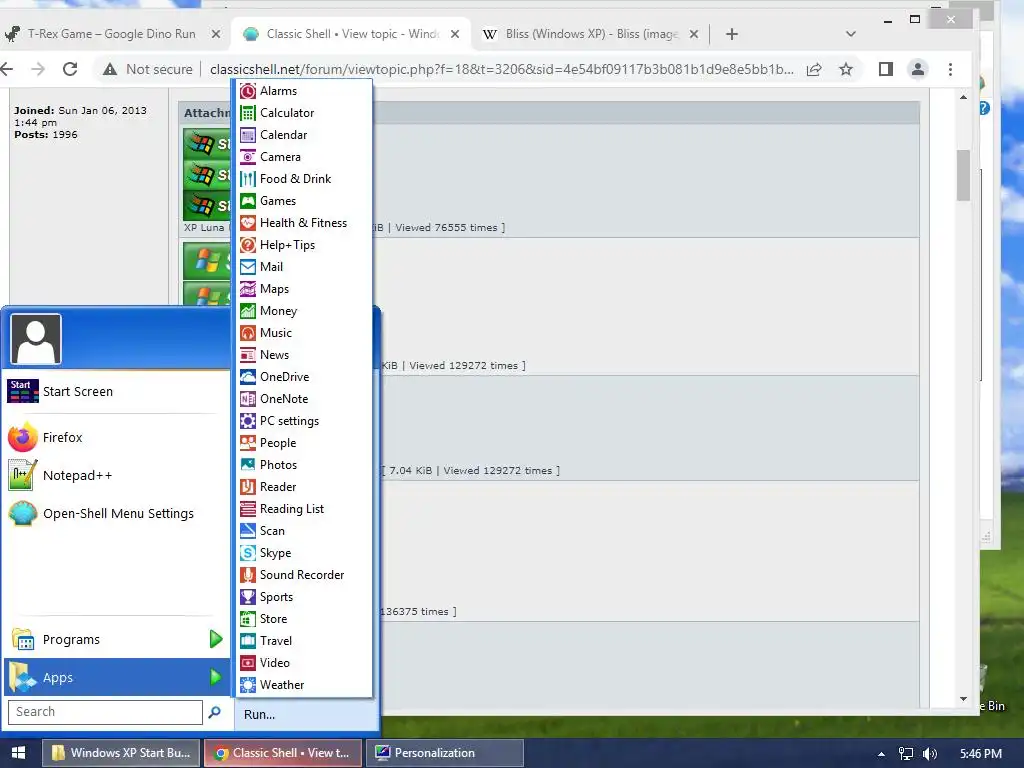The width and height of the screenshot is (1024, 768).
Task: Open the Money app icon
Action: pos(248,311)
